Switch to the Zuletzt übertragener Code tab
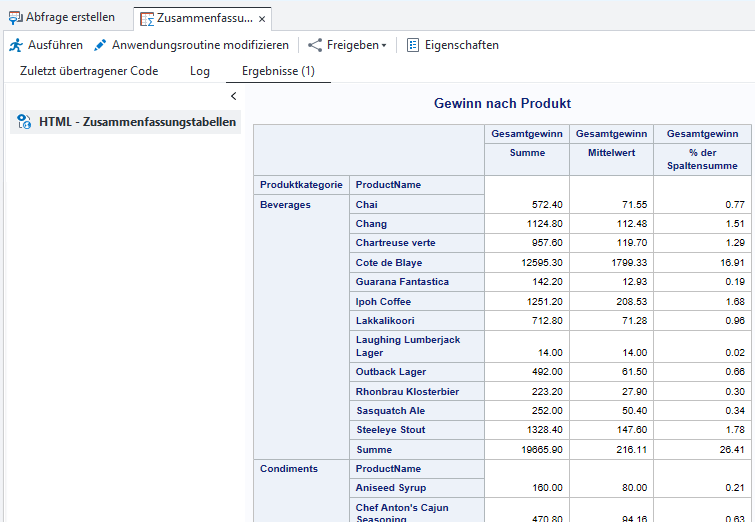755x522 pixels. point(89,71)
